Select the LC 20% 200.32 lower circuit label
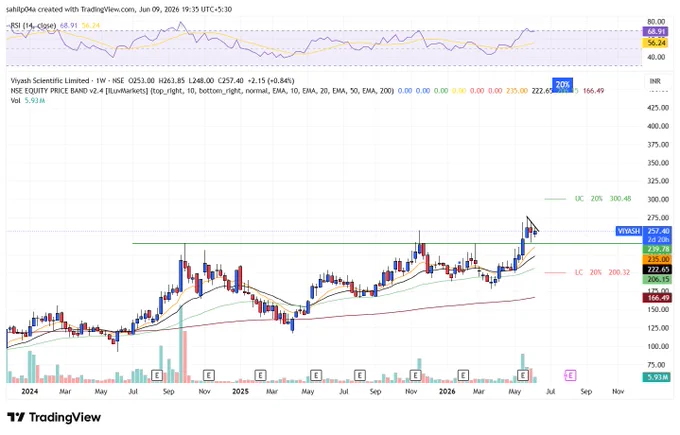Screen dimensions: 680x435 click(x=602, y=272)
